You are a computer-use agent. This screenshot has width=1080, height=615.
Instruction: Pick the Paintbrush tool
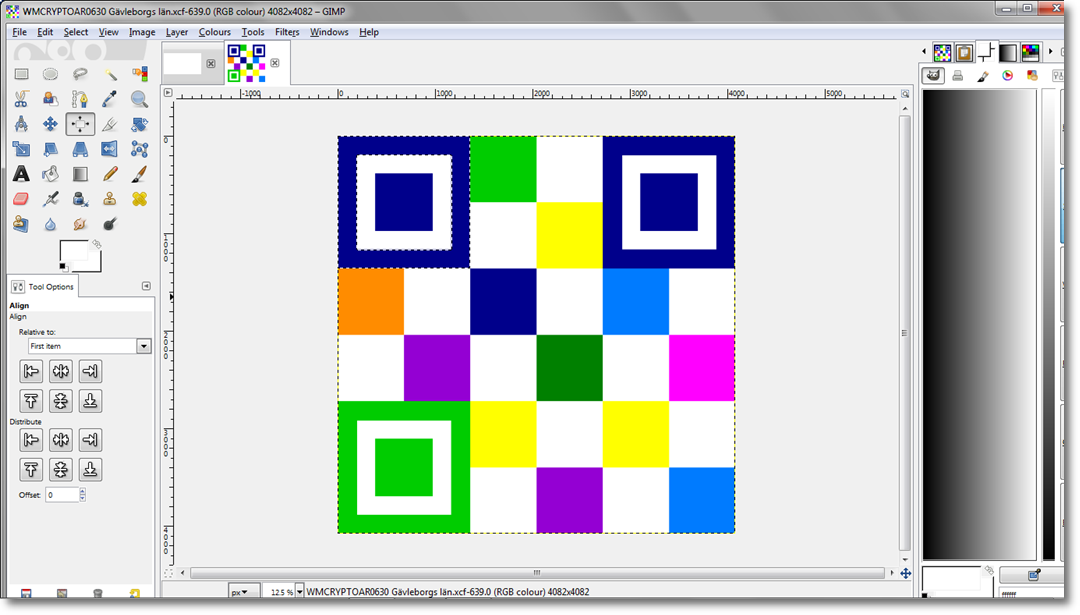(140, 174)
